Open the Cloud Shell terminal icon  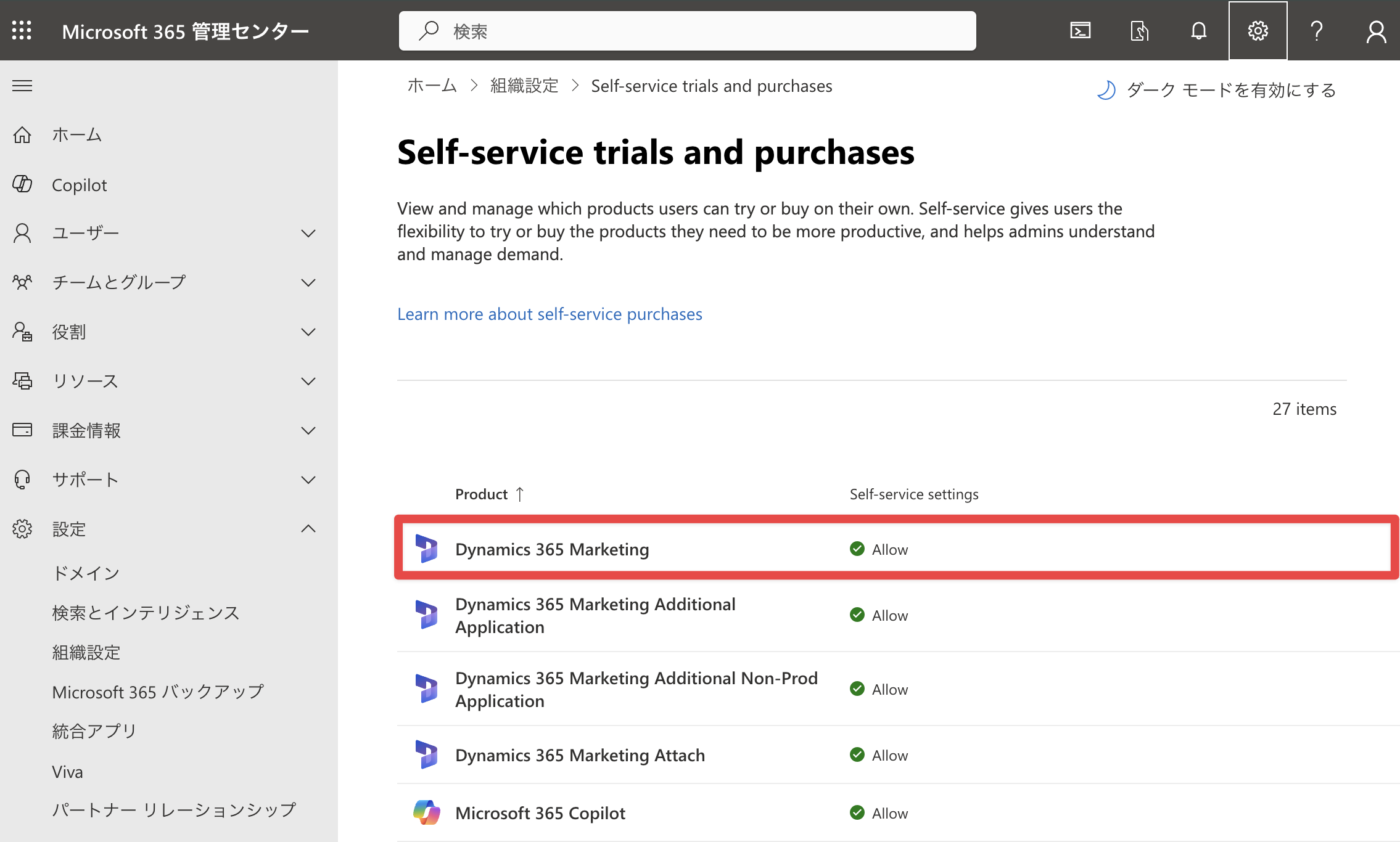(x=1080, y=30)
